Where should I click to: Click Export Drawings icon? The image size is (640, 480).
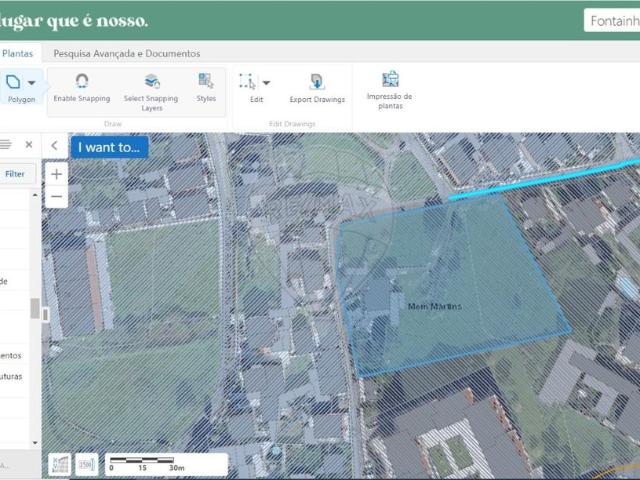coord(317,88)
